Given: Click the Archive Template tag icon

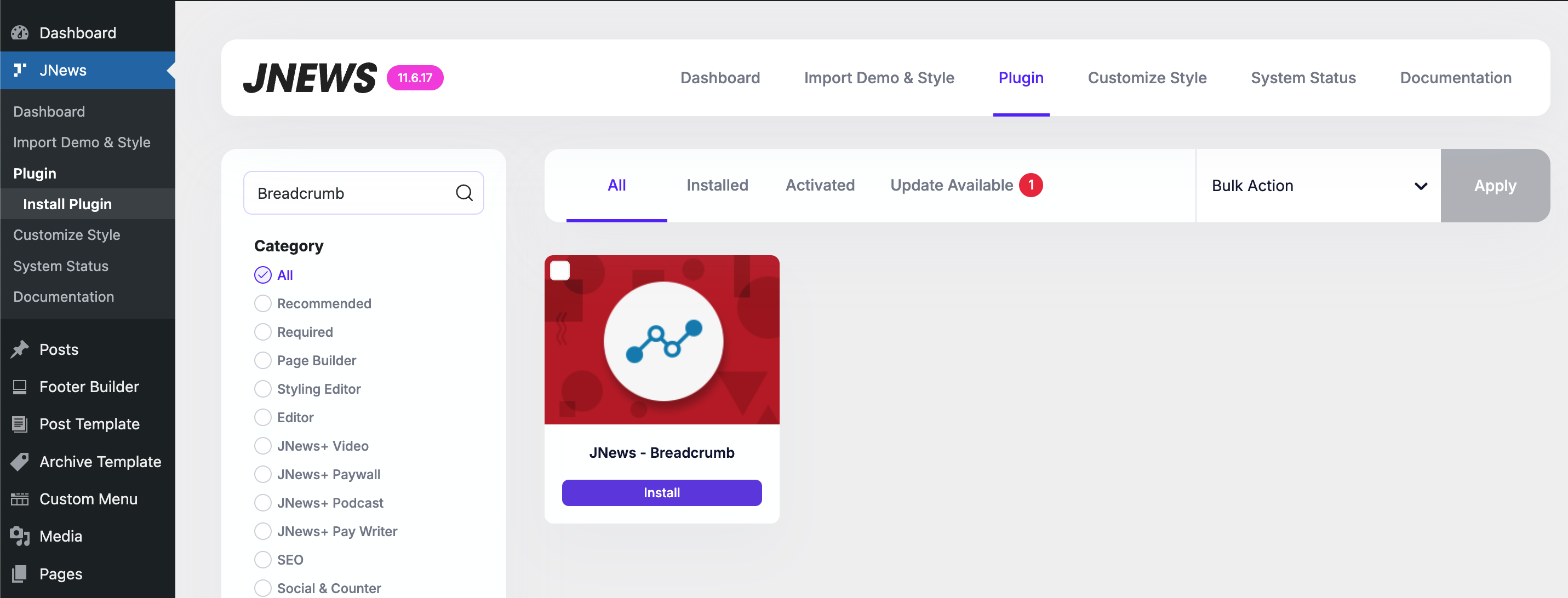Looking at the screenshot, I should coord(20,462).
